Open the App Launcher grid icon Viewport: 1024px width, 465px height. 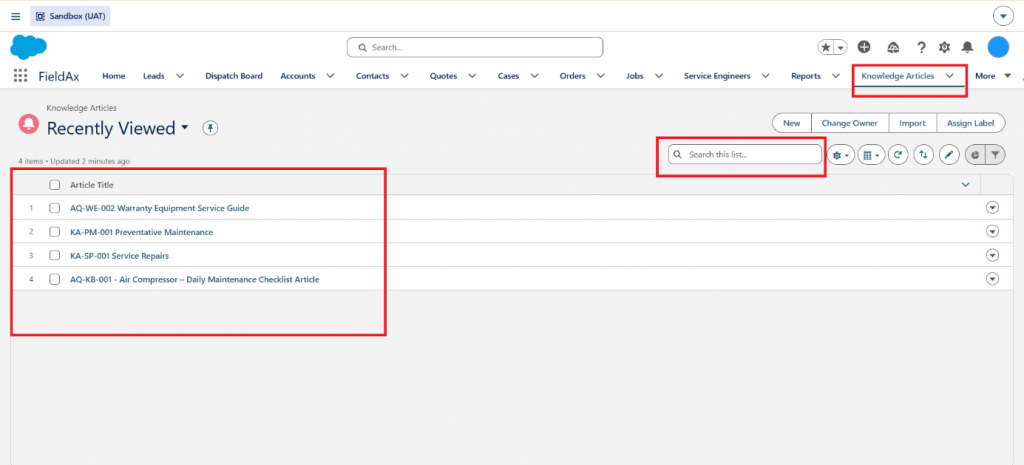tap(20, 76)
